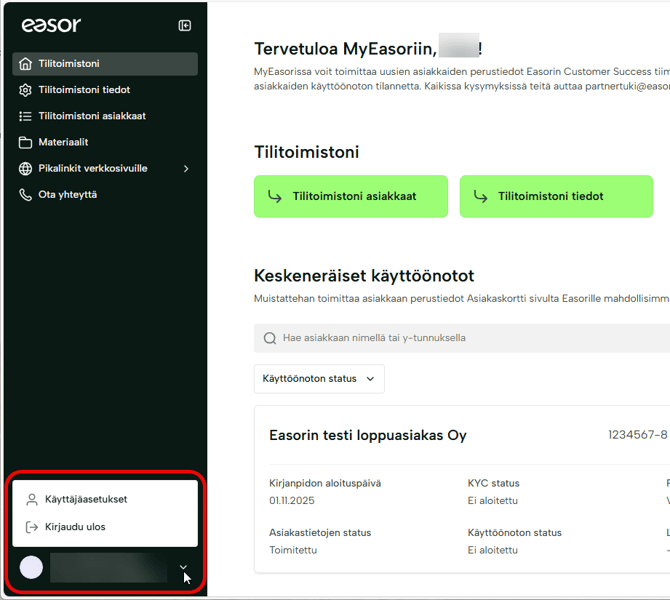Click Ei aloitettu under Käyttöönoton status
Screen dimensions: 670x600
click(x=493, y=550)
